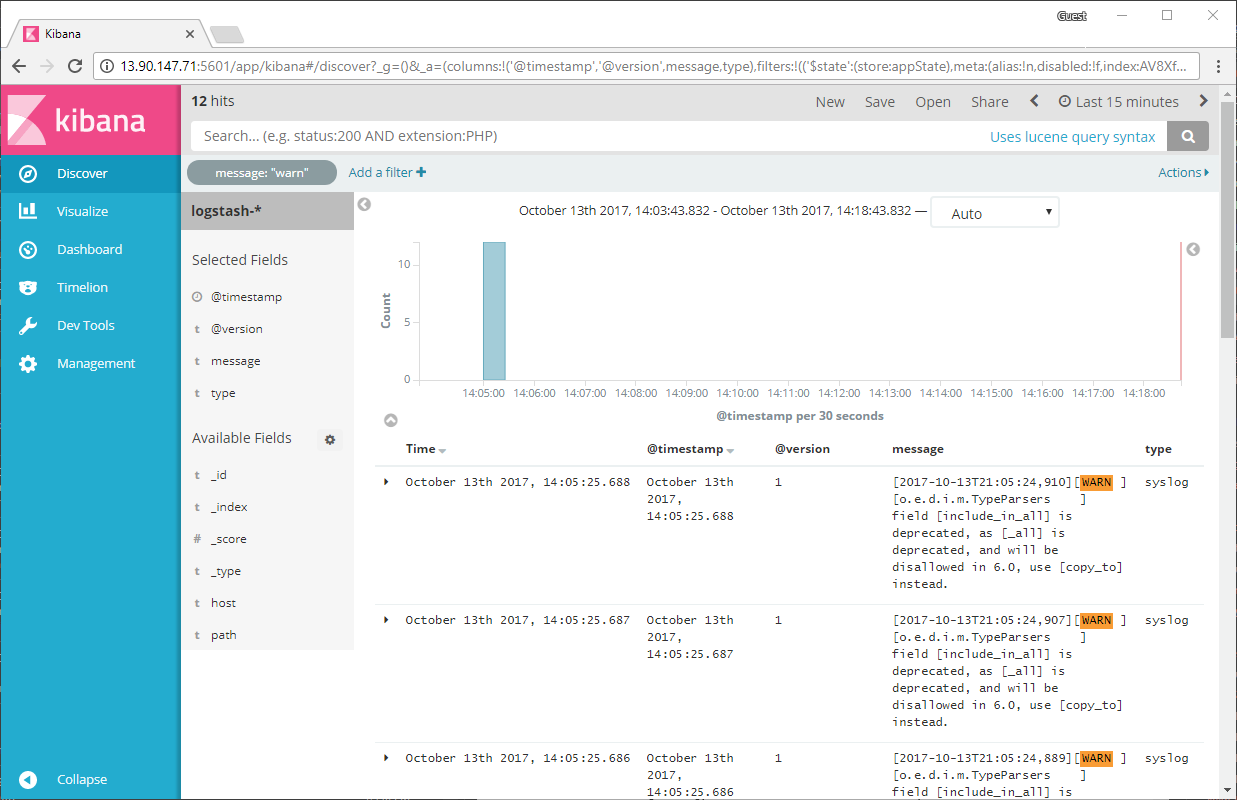This screenshot has height=800, width=1237.
Task: Click the Timelion mask icon
Action: [x=28, y=287]
